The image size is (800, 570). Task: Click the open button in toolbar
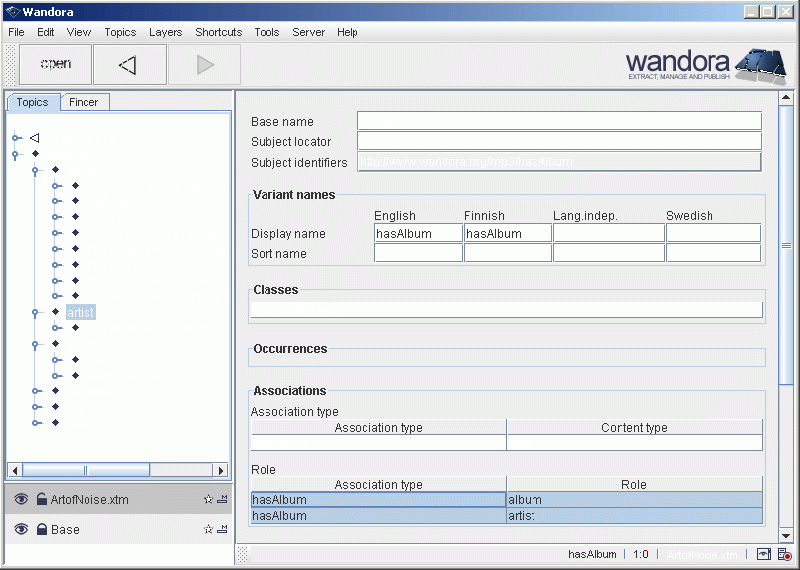click(55, 65)
